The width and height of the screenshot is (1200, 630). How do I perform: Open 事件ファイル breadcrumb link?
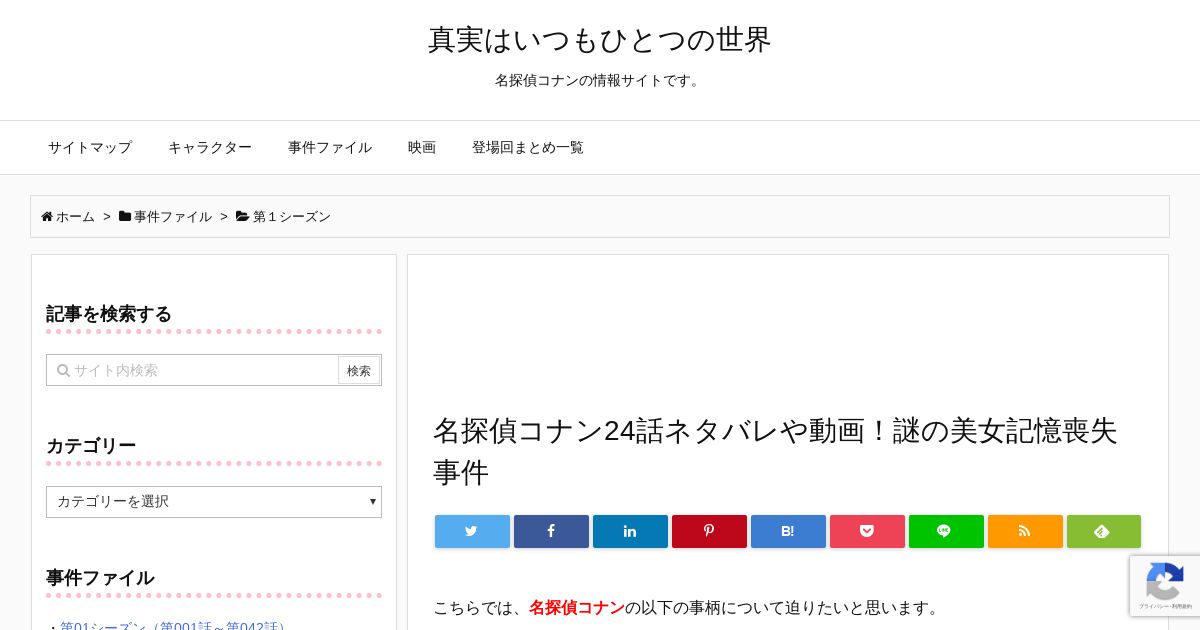[x=173, y=216]
